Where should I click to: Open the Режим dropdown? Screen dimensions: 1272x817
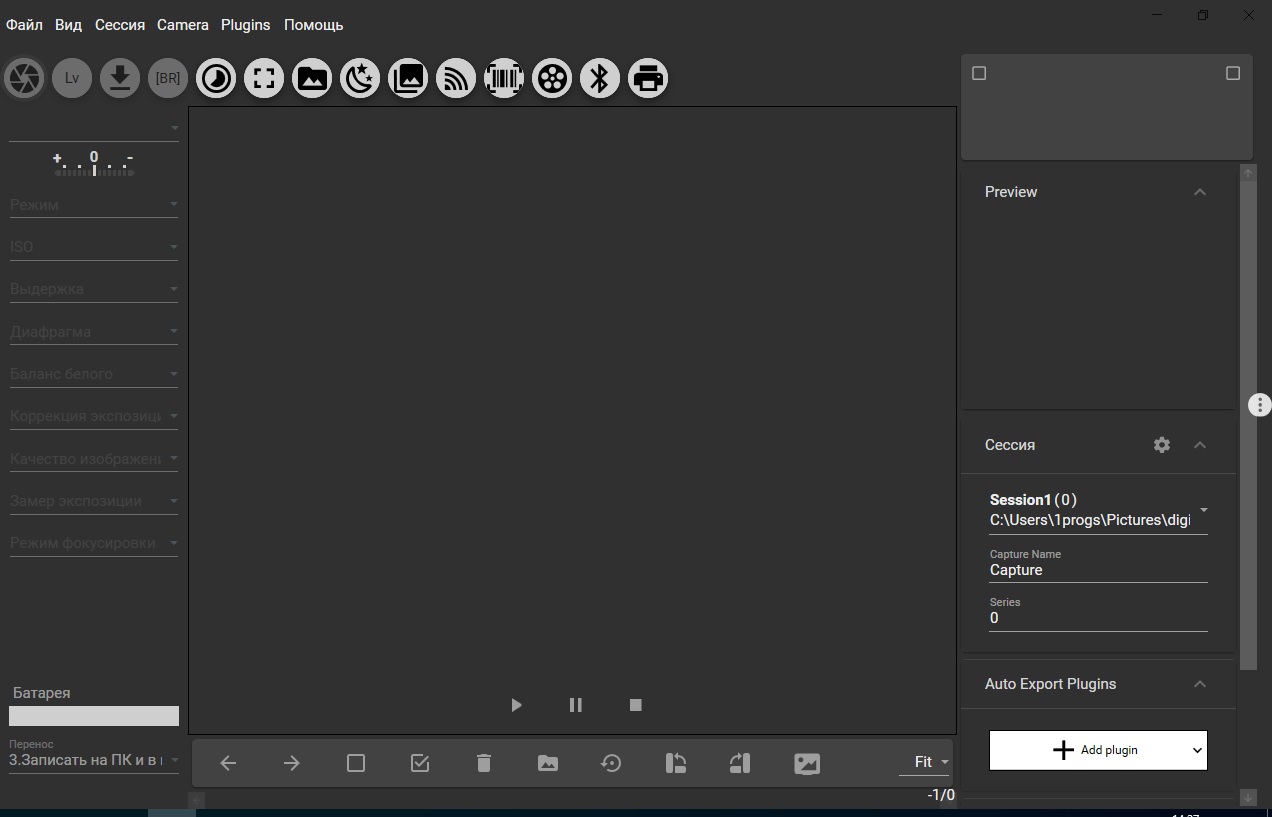click(x=94, y=205)
